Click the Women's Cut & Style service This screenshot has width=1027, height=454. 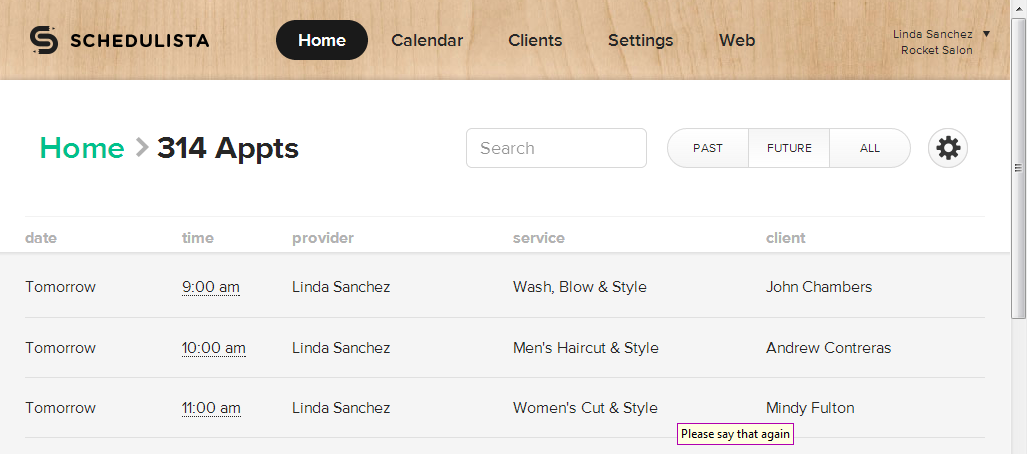585,408
